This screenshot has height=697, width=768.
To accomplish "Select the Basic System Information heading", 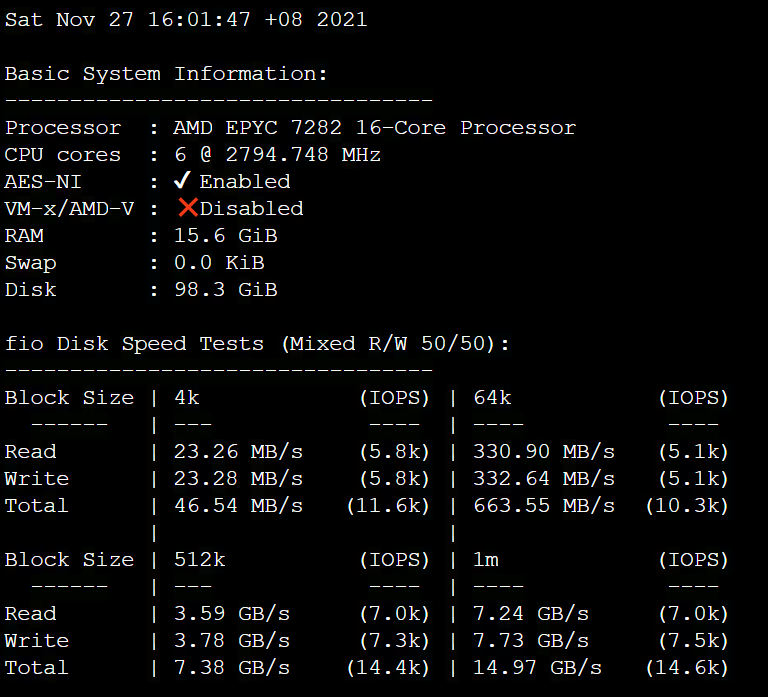I will tap(166, 74).
